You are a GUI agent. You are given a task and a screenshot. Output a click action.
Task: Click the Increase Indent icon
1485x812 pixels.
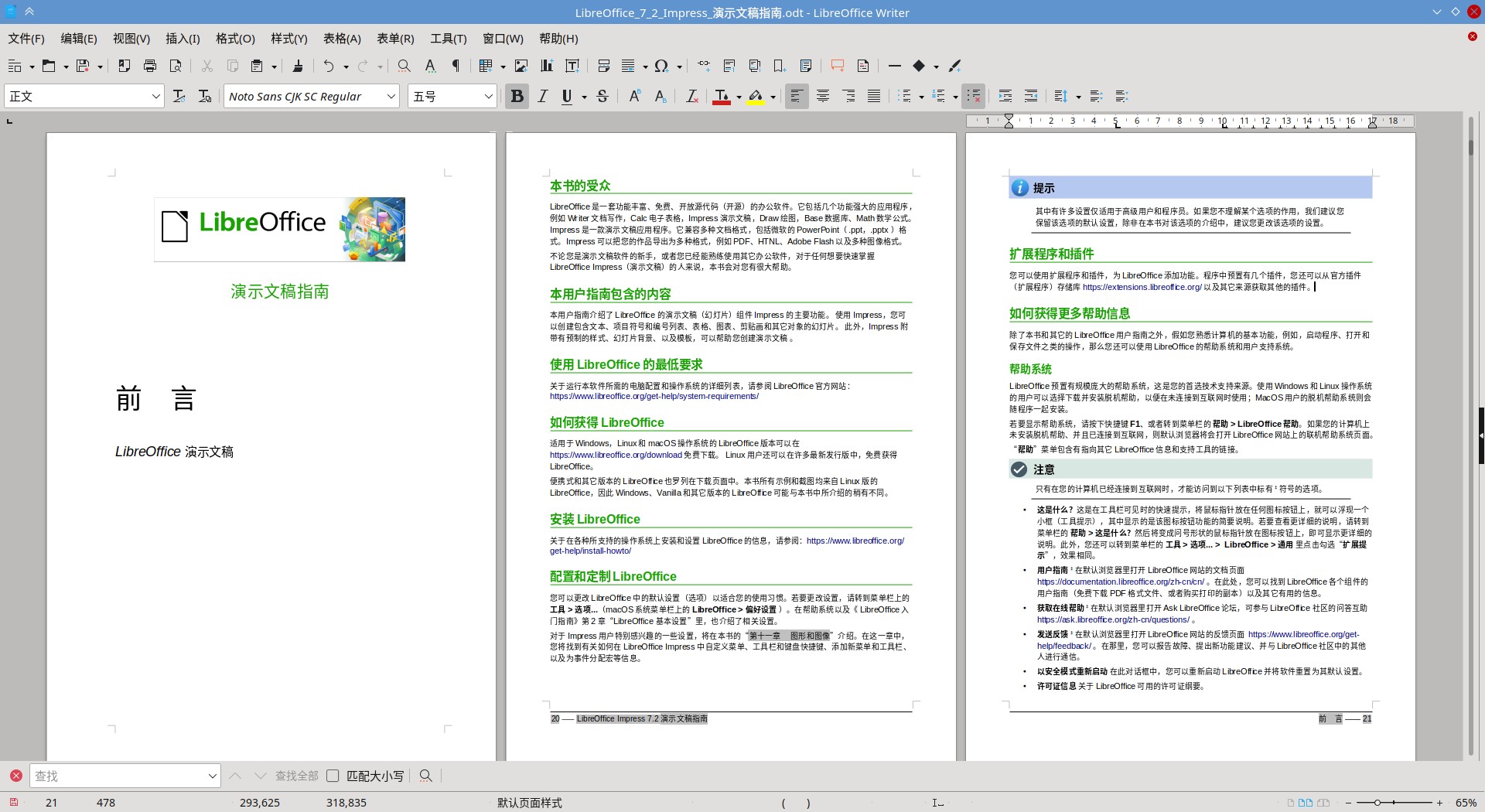[x=1005, y=96]
